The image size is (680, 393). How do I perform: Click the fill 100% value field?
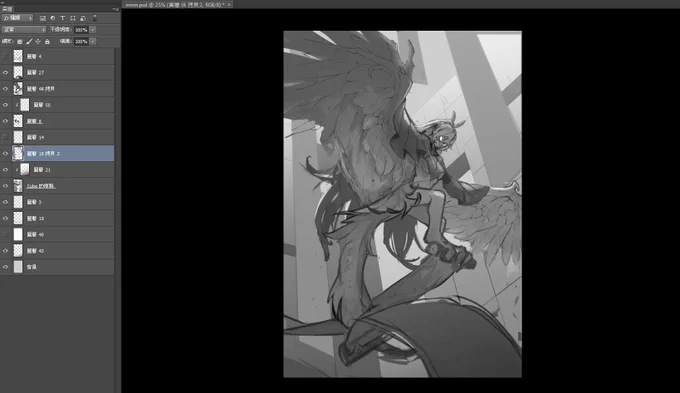point(81,41)
